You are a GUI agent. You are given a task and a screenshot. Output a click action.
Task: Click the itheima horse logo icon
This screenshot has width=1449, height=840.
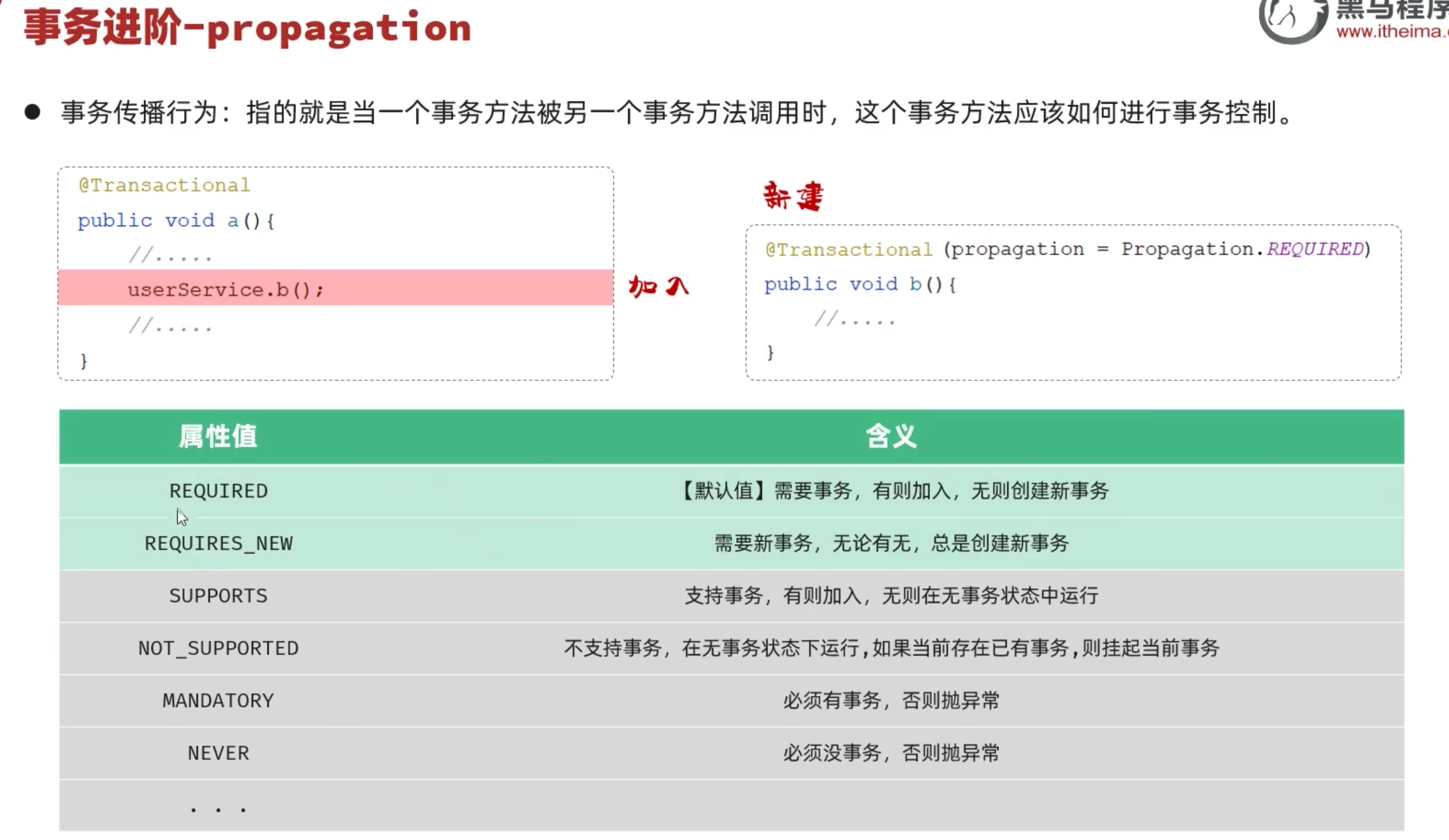coord(1291,20)
